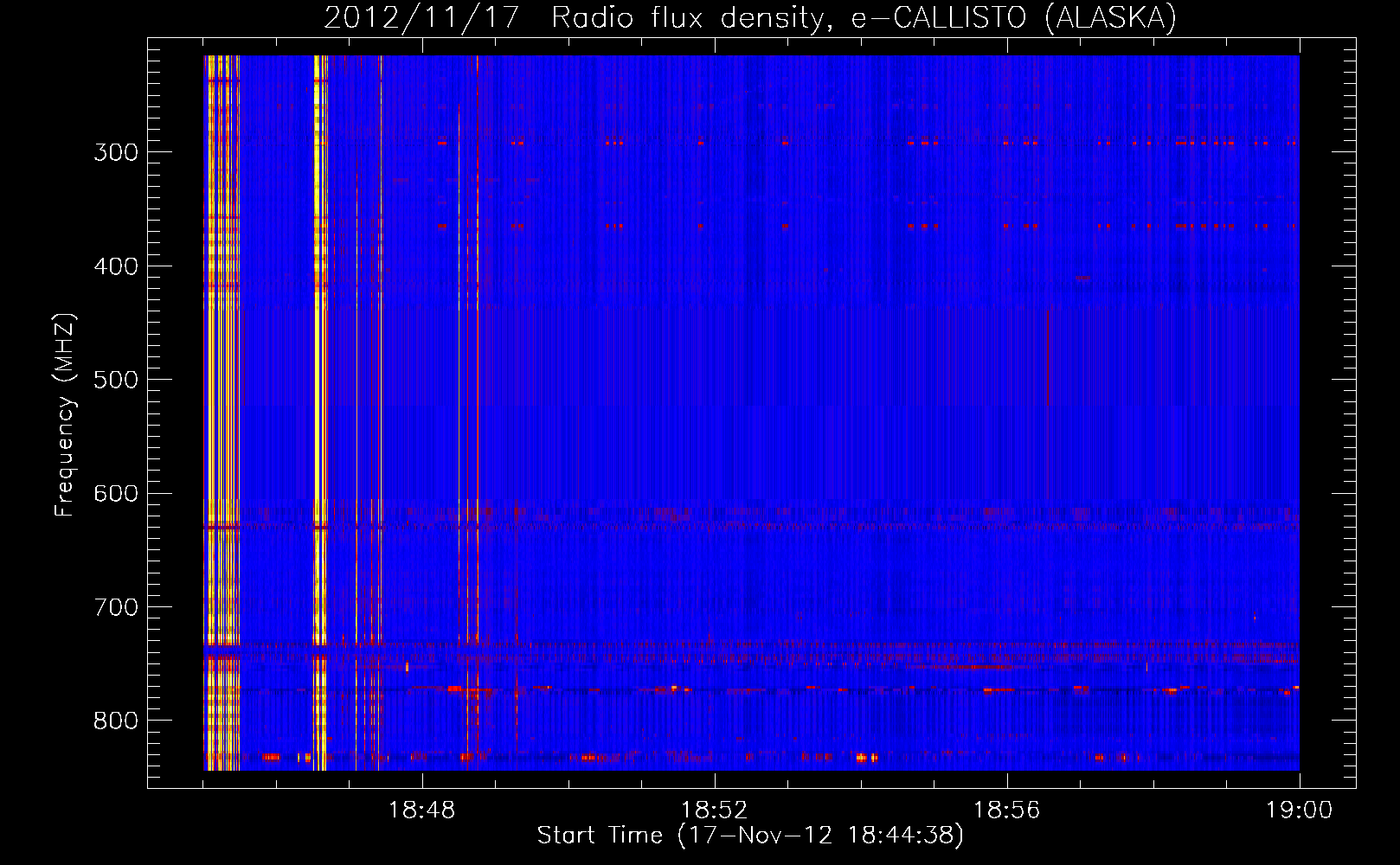
Task: Click the 700 frequency tick label
Action: pyautogui.click(x=116, y=607)
